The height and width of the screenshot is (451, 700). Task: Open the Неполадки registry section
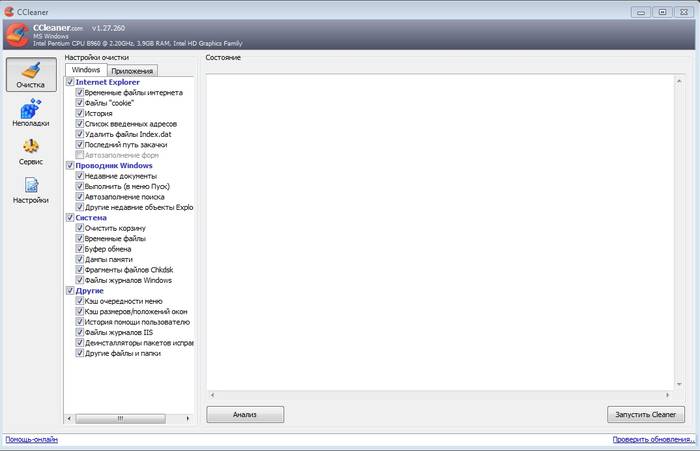pyautogui.click(x=30, y=114)
